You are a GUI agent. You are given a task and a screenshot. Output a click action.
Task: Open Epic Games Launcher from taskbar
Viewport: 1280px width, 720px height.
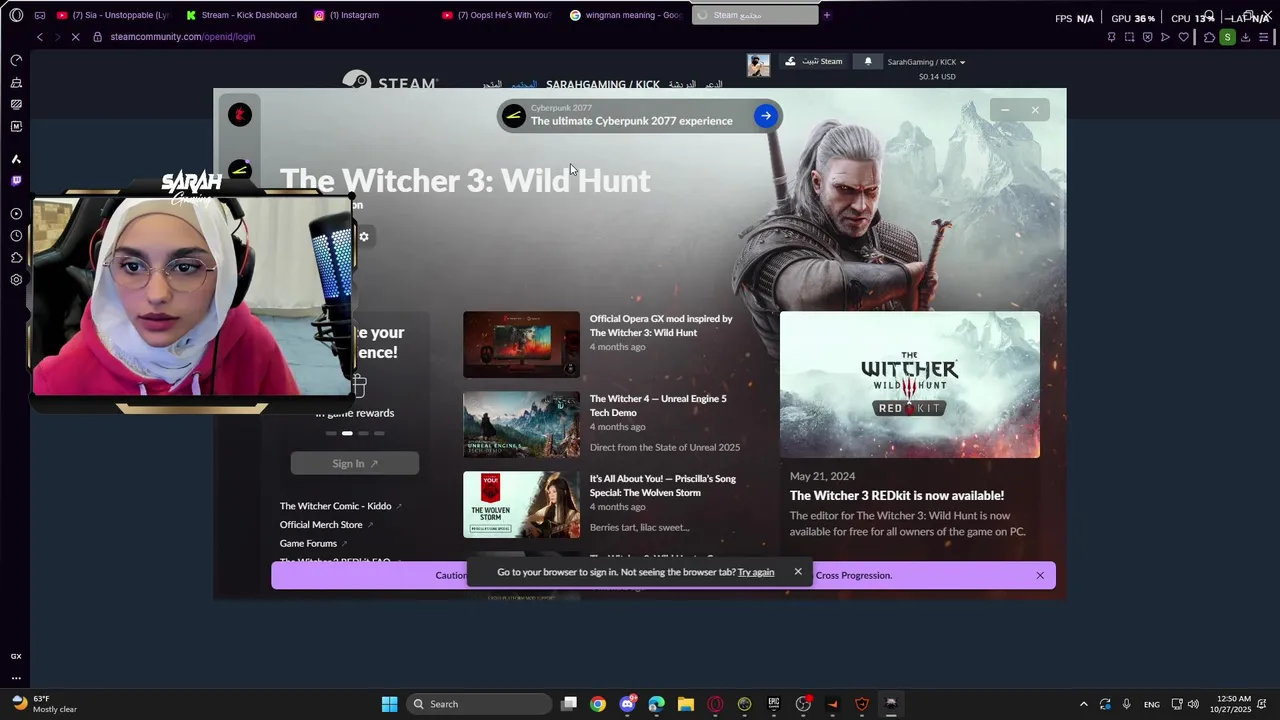coord(774,704)
